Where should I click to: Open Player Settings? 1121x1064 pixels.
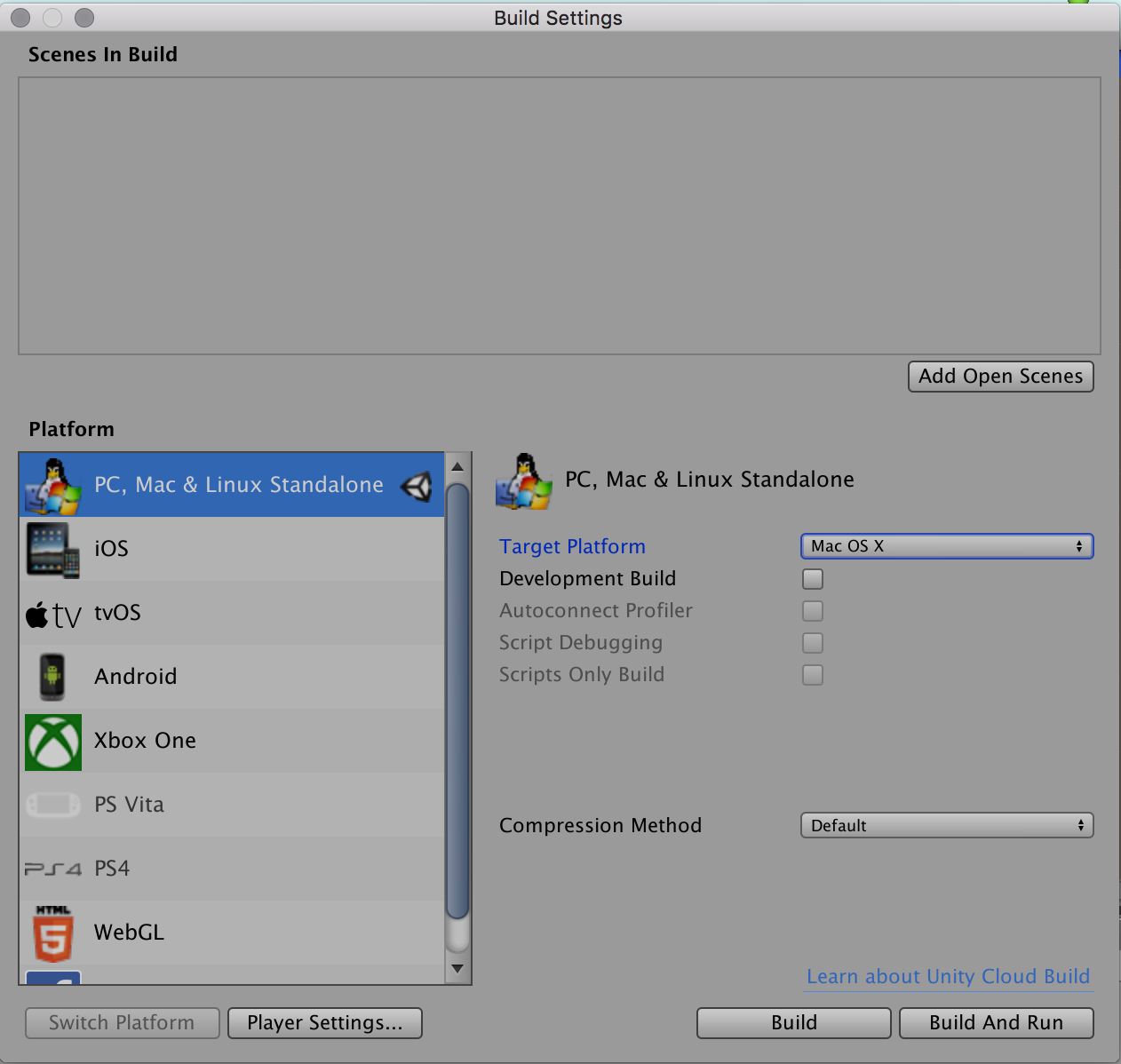[325, 1023]
